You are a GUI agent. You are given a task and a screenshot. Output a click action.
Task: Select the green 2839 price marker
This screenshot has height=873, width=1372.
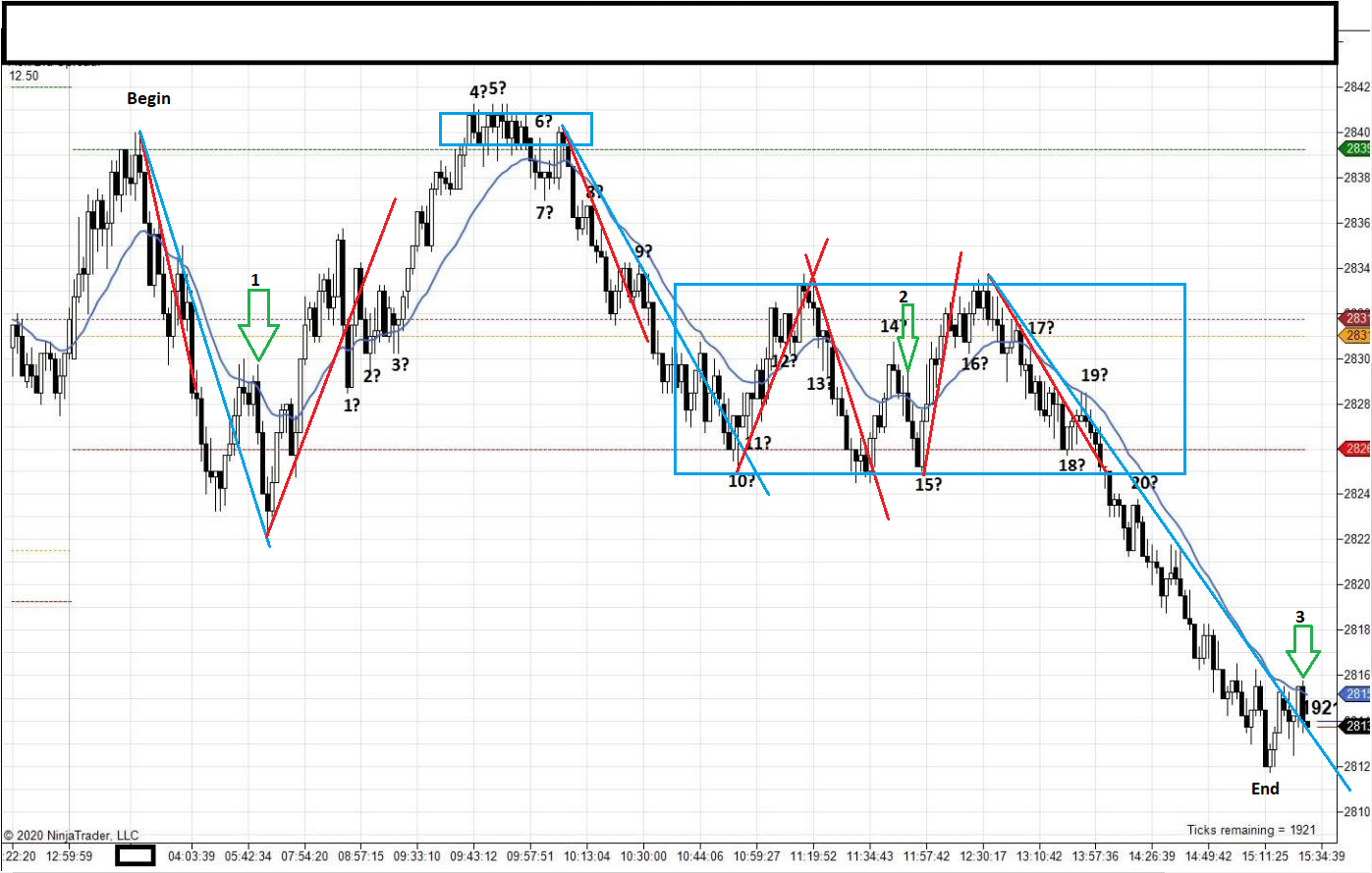tap(1357, 148)
